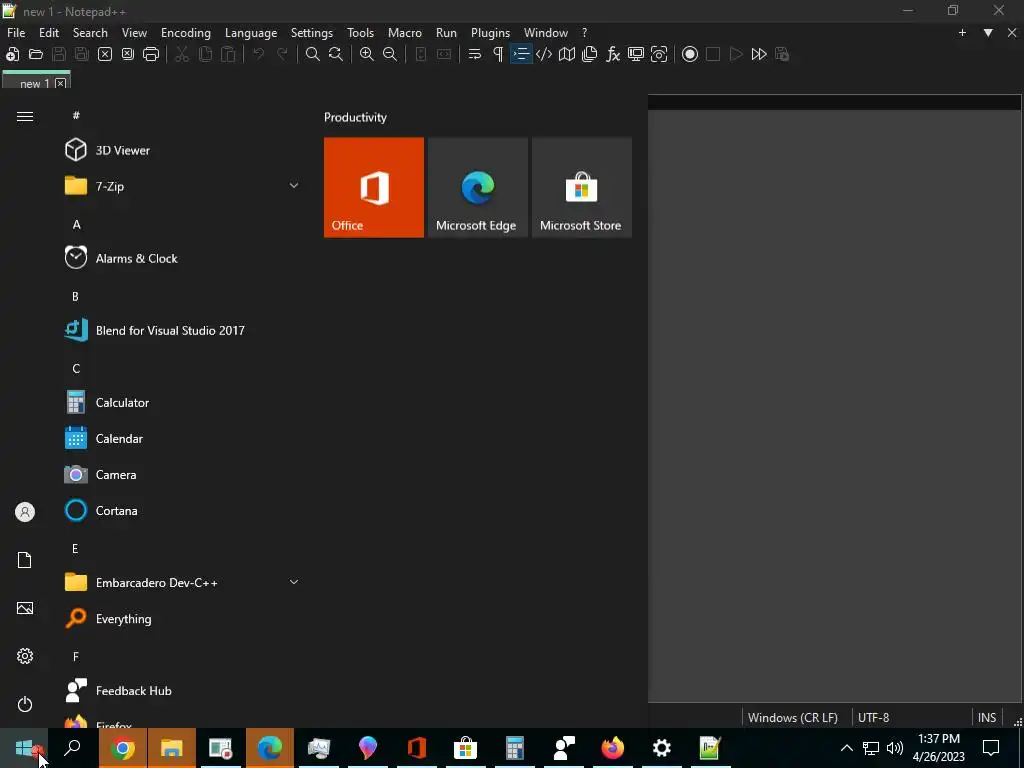1024x768 pixels.
Task: Open the User Defined Language dialog icon
Action: click(544, 54)
